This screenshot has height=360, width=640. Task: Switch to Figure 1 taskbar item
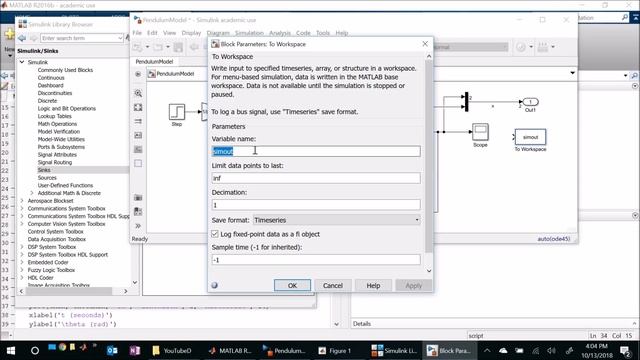pos(335,350)
